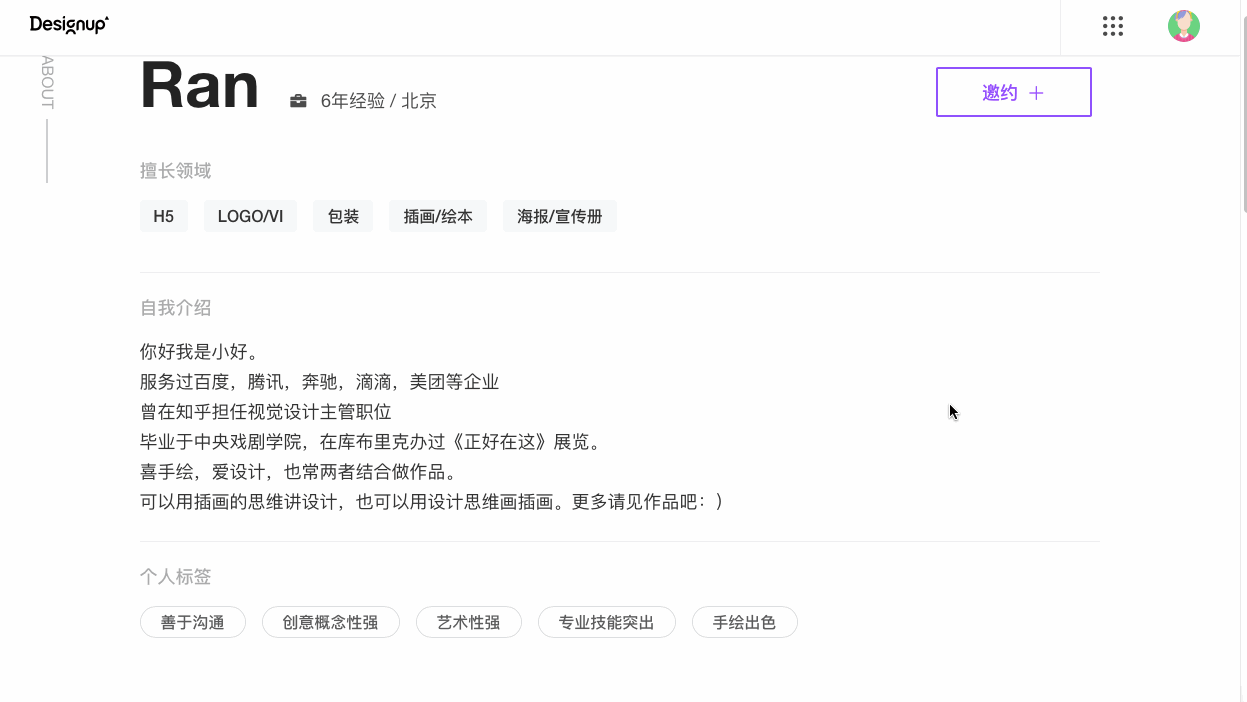Open the apps grid menu icon

1113,26
